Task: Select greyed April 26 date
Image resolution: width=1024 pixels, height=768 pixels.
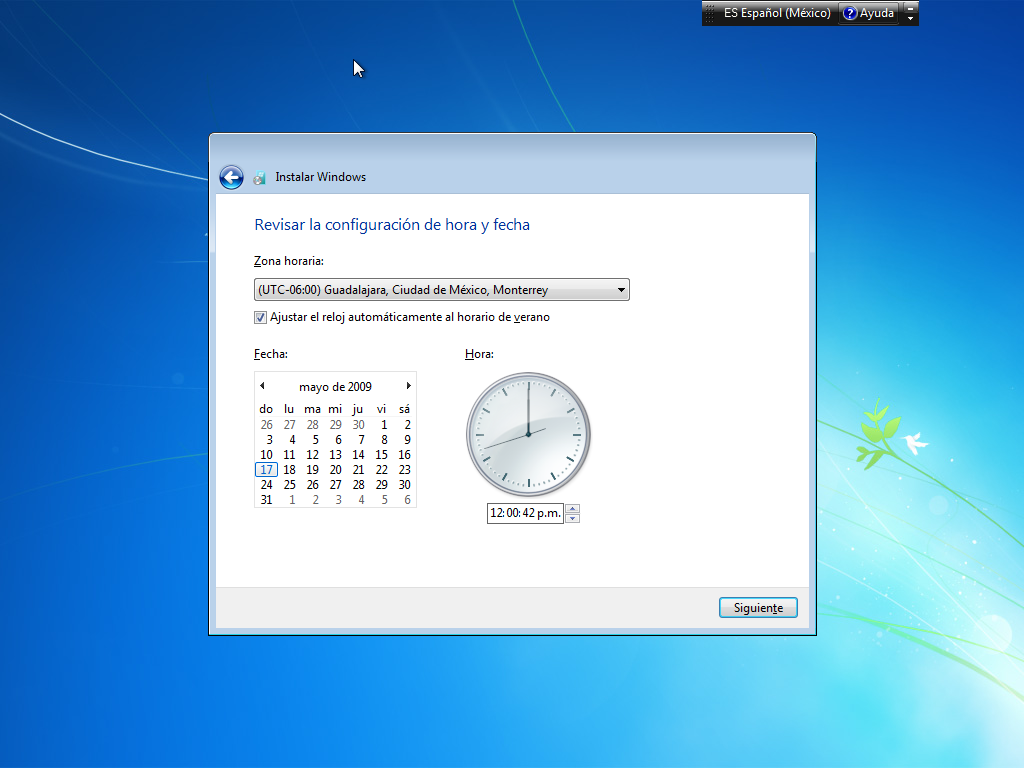Action: pos(266,424)
